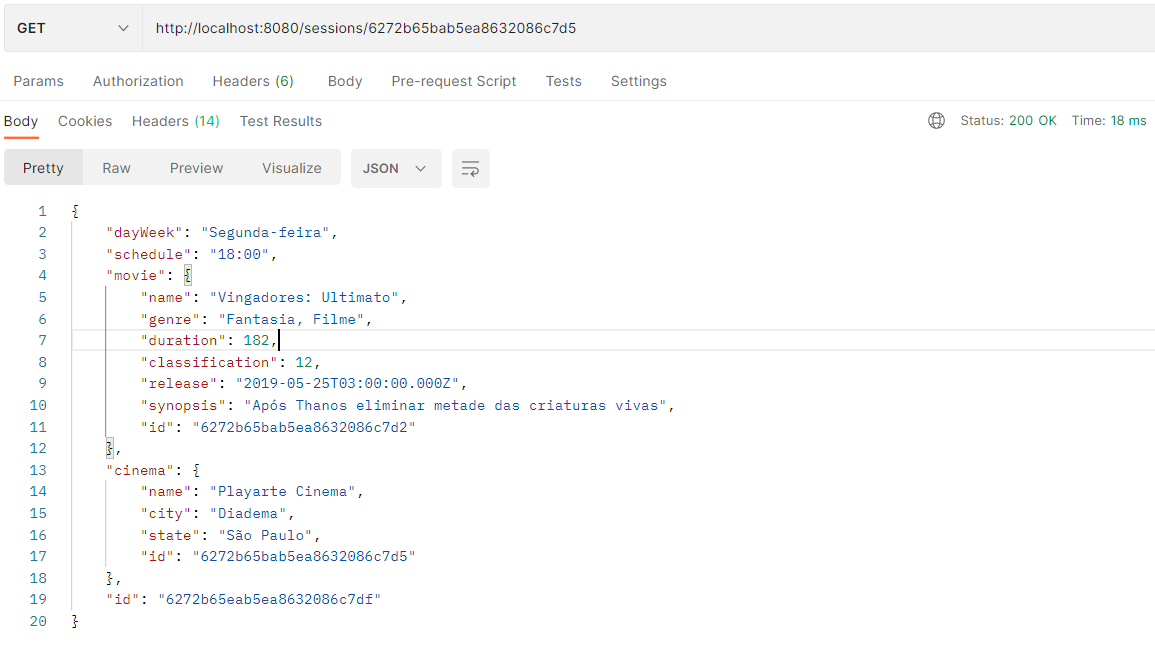The width and height of the screenshot is (1155, 647).
Task: Switch to the Cookies response tab
Action: [85, 120]
